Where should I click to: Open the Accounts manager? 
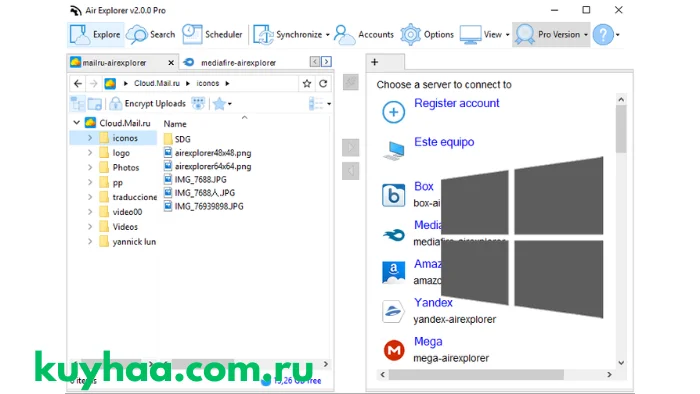click(364, 34)
